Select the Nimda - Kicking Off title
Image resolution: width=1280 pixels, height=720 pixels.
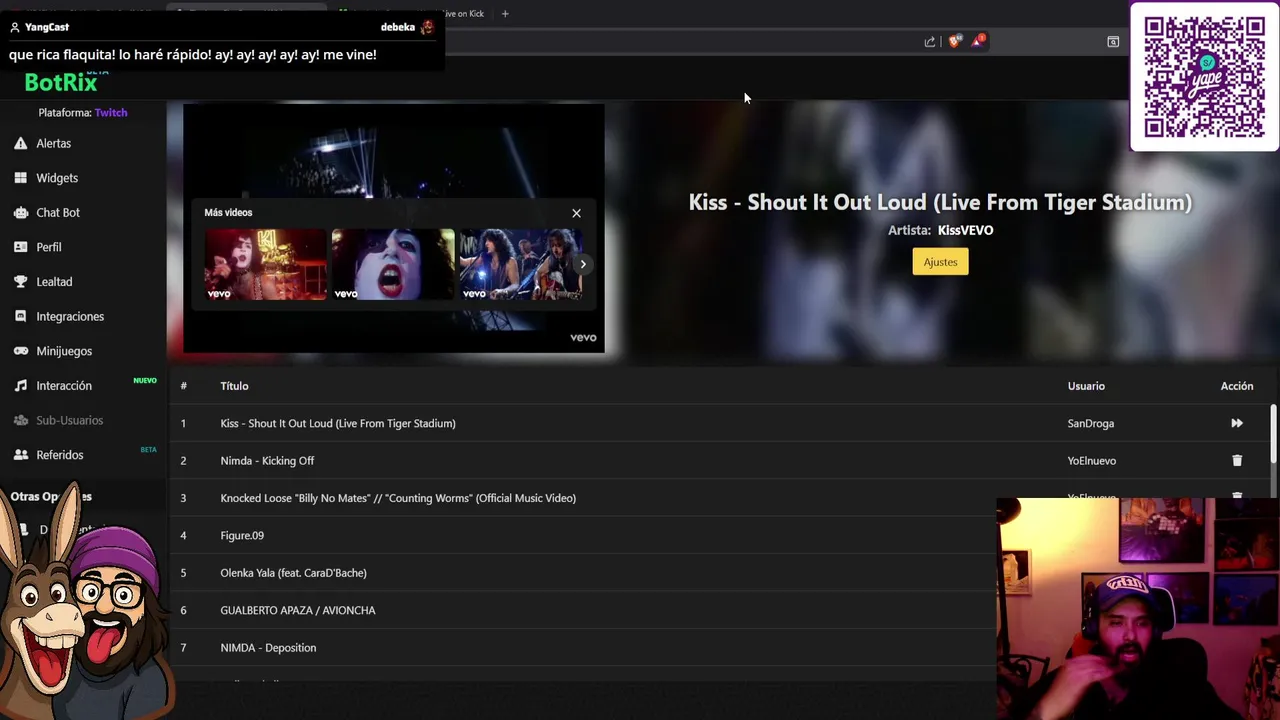coord(267,461)
